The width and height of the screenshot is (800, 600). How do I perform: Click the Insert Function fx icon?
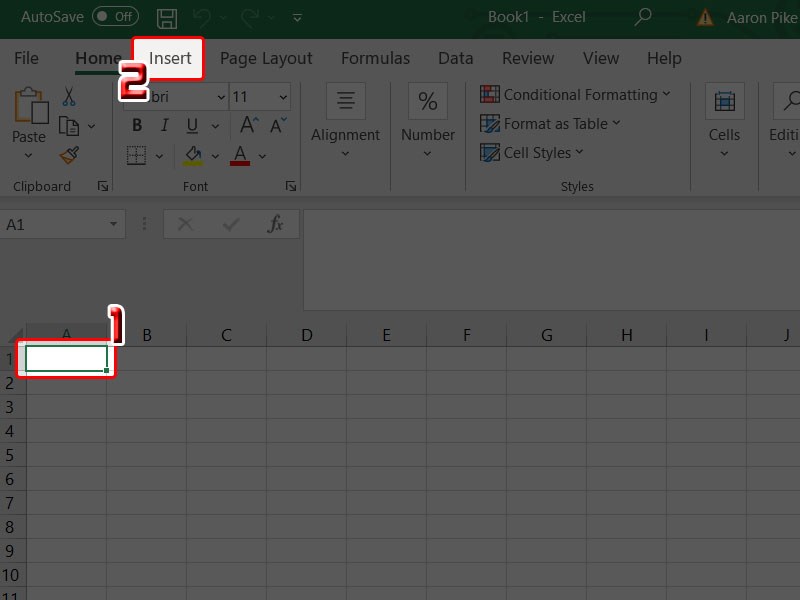point(275,225)
